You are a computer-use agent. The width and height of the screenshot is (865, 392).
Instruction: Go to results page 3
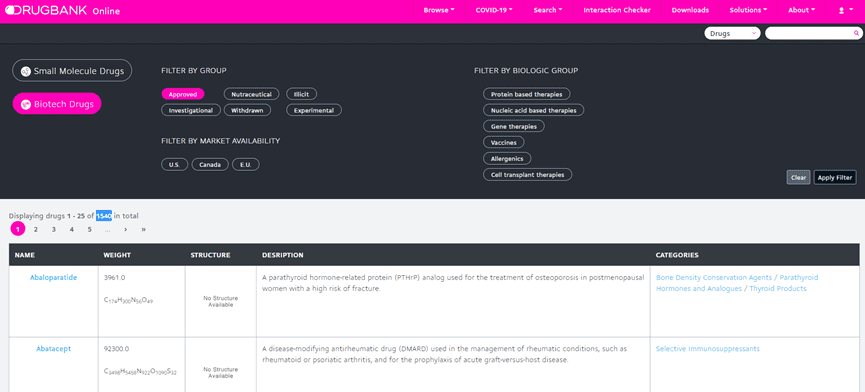[x=54, y=229]
